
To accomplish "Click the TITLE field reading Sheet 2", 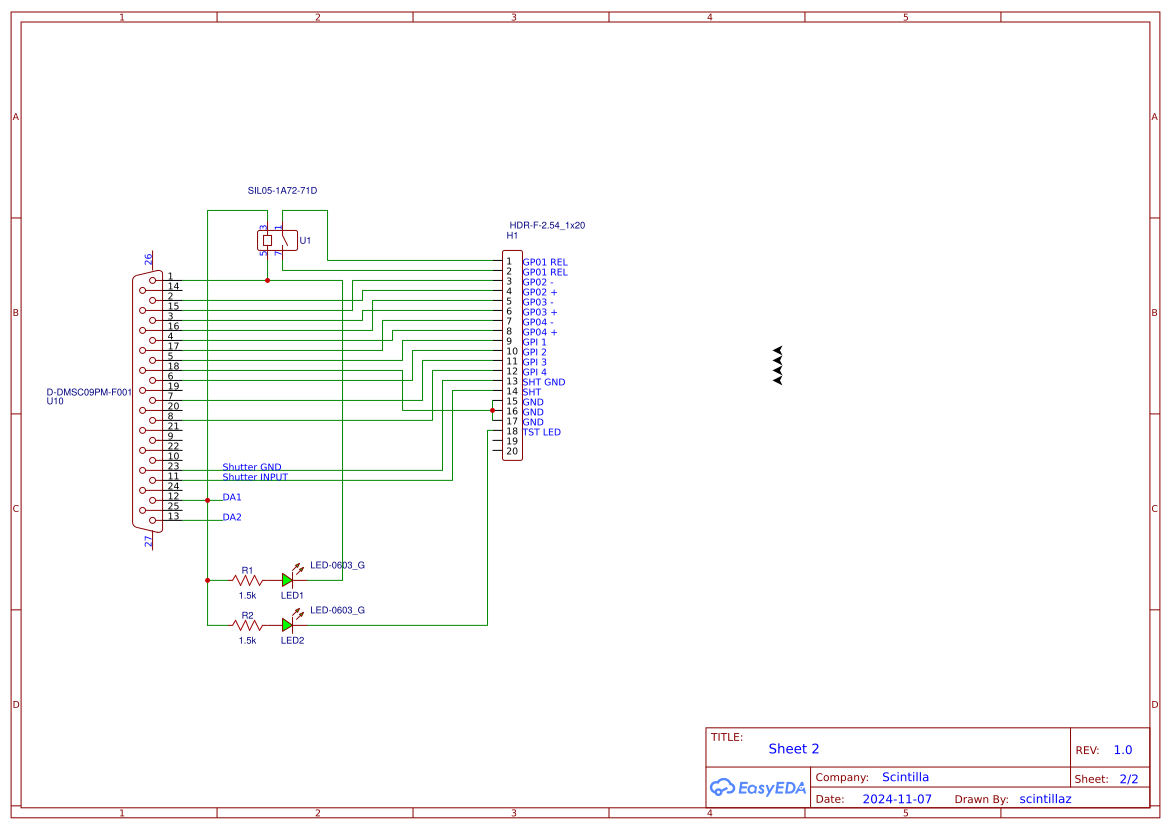I will click(794, 748).
